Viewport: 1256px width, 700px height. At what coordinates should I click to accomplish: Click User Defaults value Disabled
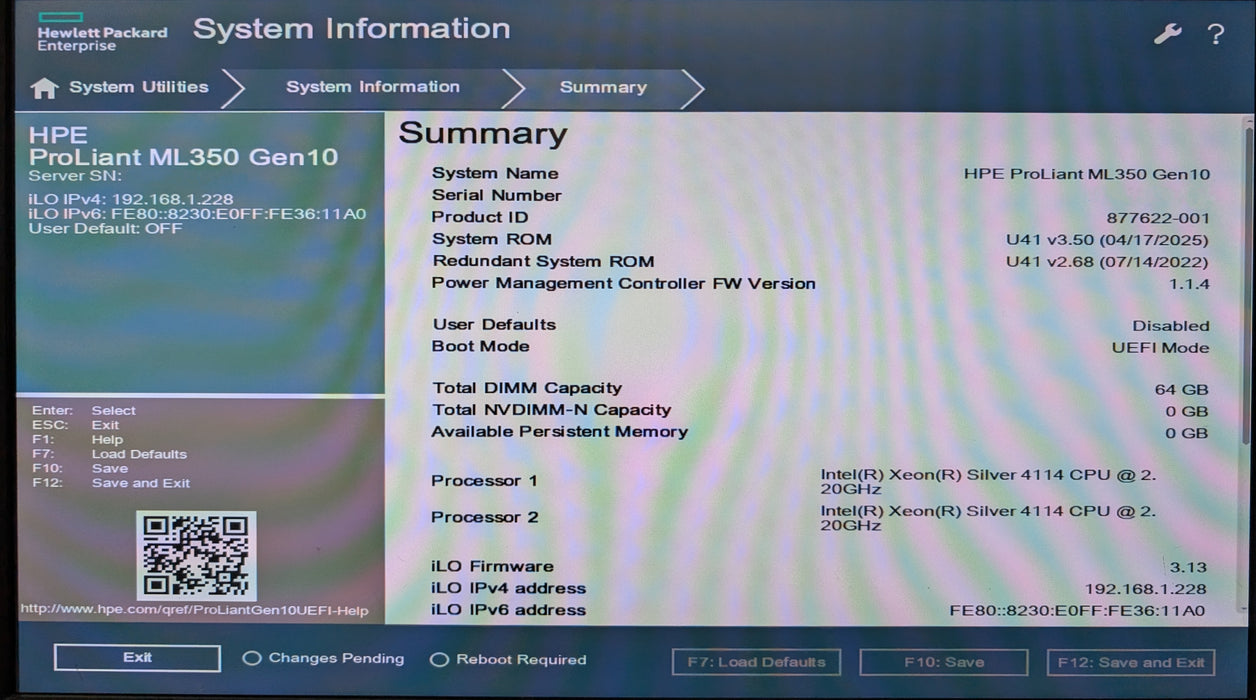tap(1170, 326)
